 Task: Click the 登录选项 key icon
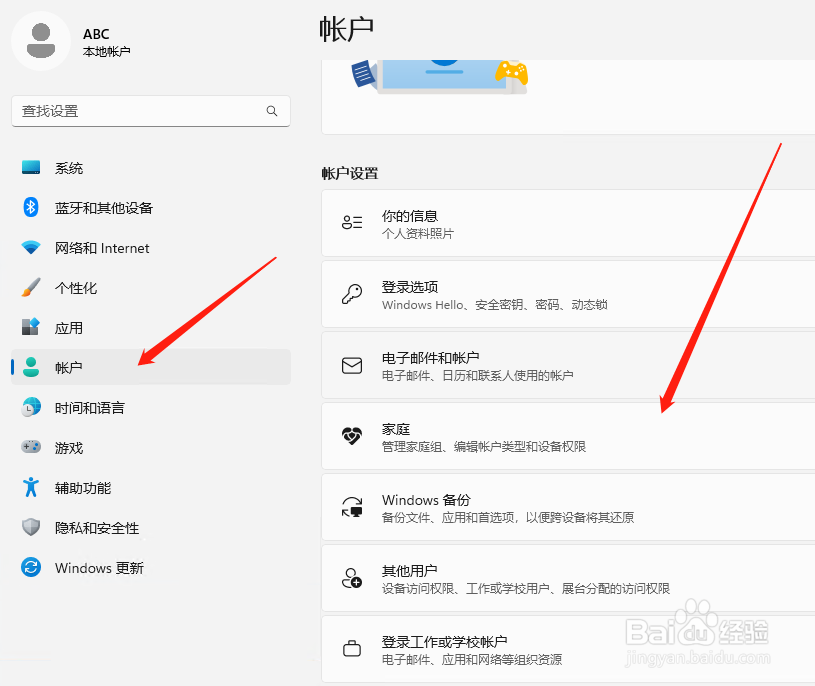[x=352, y=294]
